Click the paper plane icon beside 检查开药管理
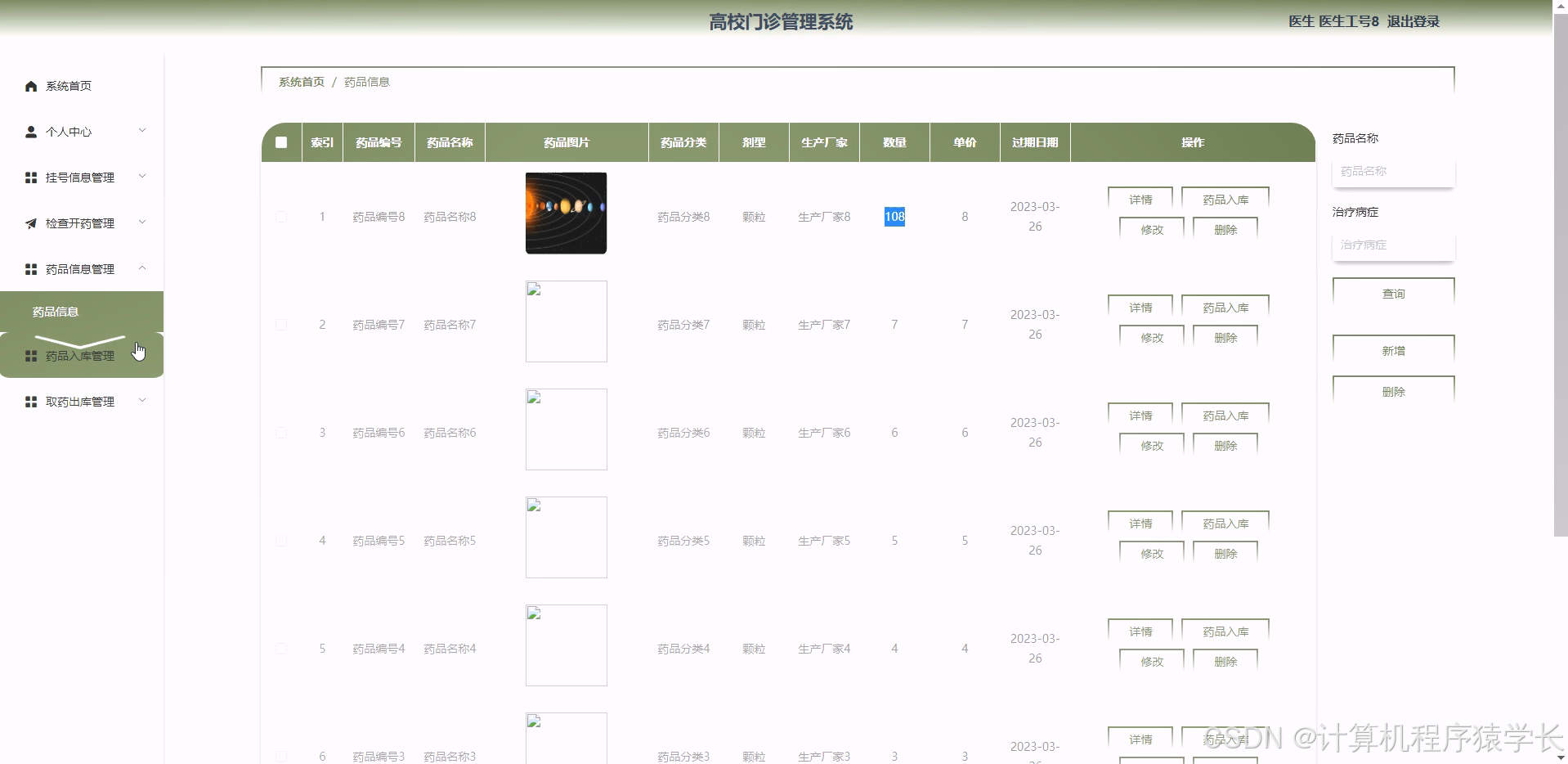The height and width of the screenshot is (764, 1568). (31, 223)
